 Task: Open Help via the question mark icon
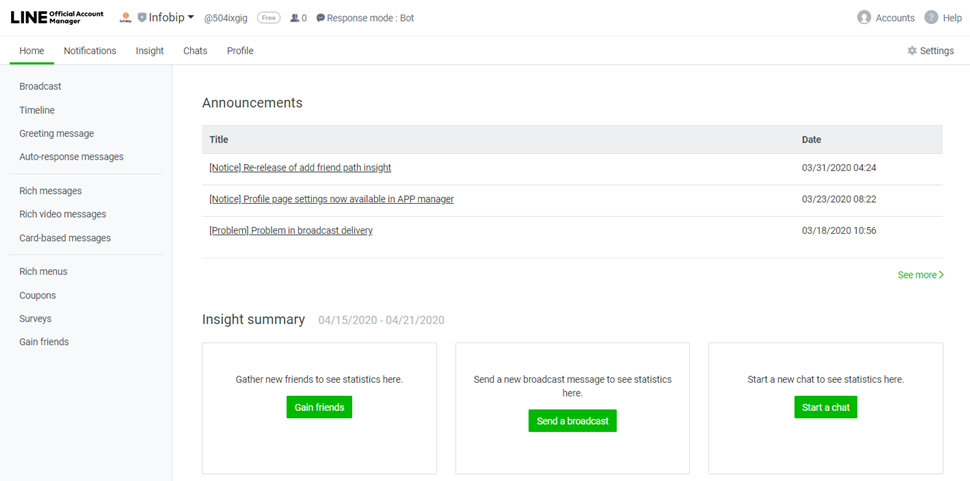coord(931,18)
